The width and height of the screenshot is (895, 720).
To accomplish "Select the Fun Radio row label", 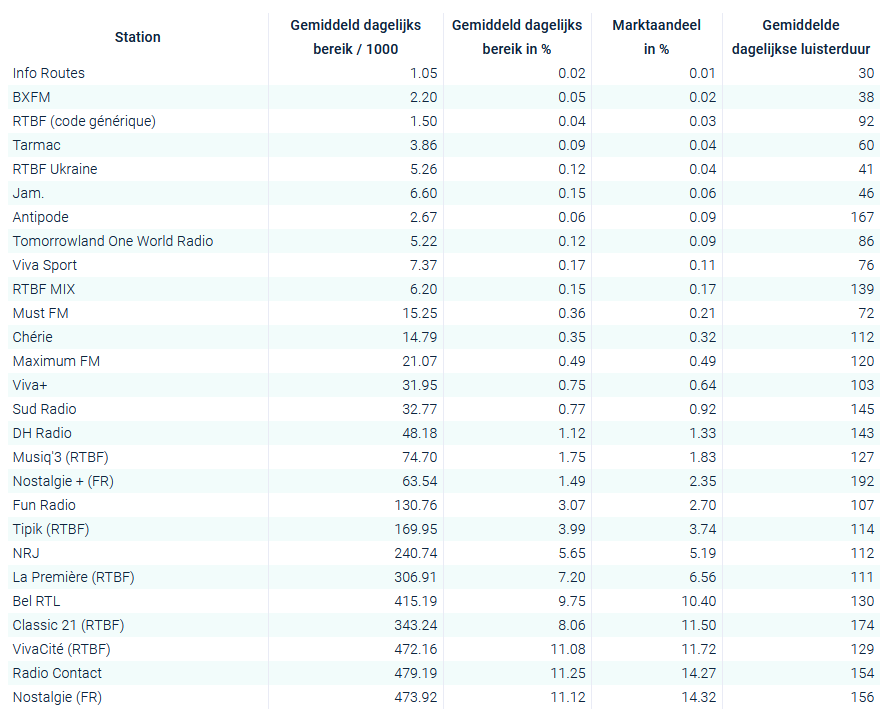I will pos(44,505).
